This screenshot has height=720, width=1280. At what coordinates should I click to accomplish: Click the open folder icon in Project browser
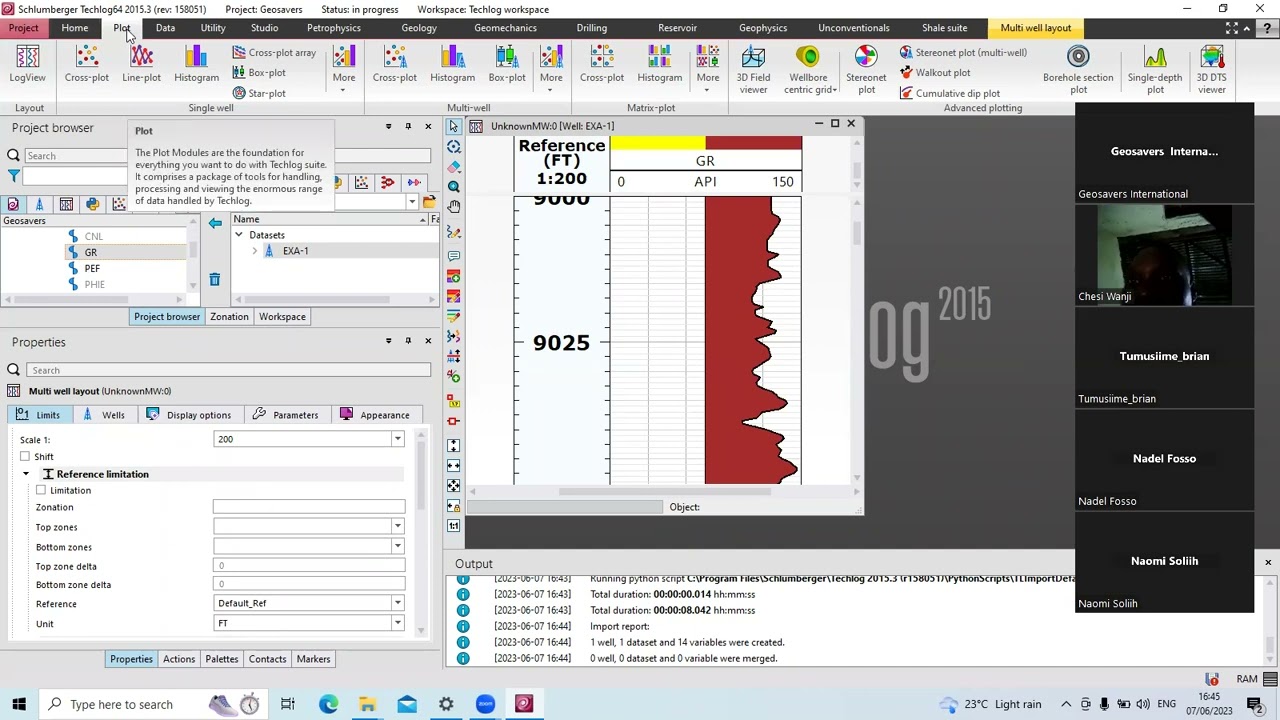(429, 202)
